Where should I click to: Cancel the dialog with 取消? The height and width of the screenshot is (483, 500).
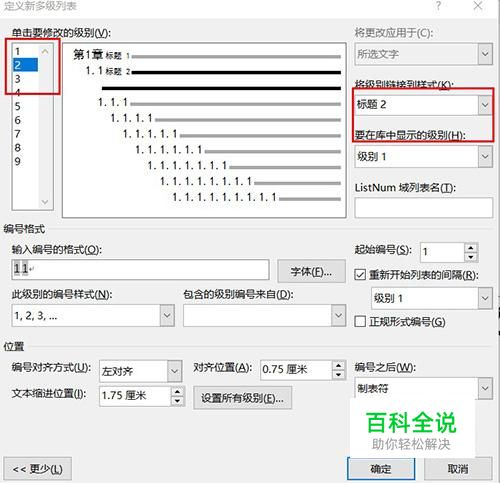click(458, 469)
